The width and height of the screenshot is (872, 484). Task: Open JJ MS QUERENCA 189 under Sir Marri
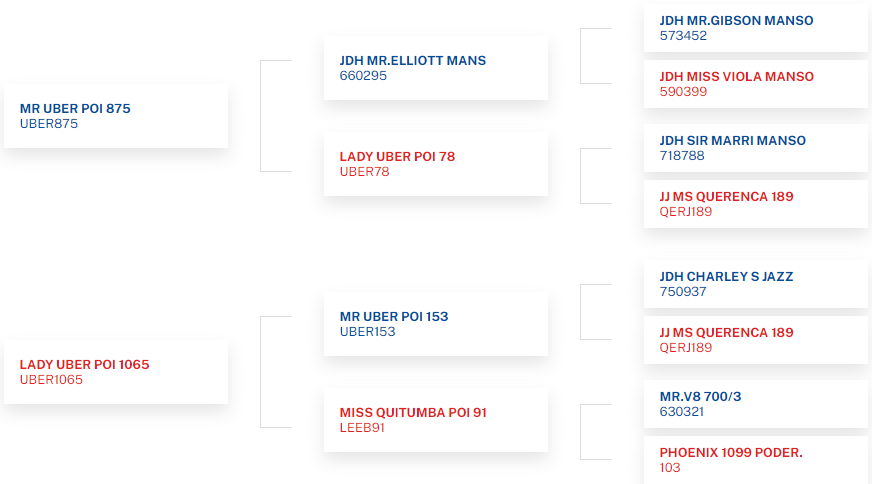coord(756,204)
